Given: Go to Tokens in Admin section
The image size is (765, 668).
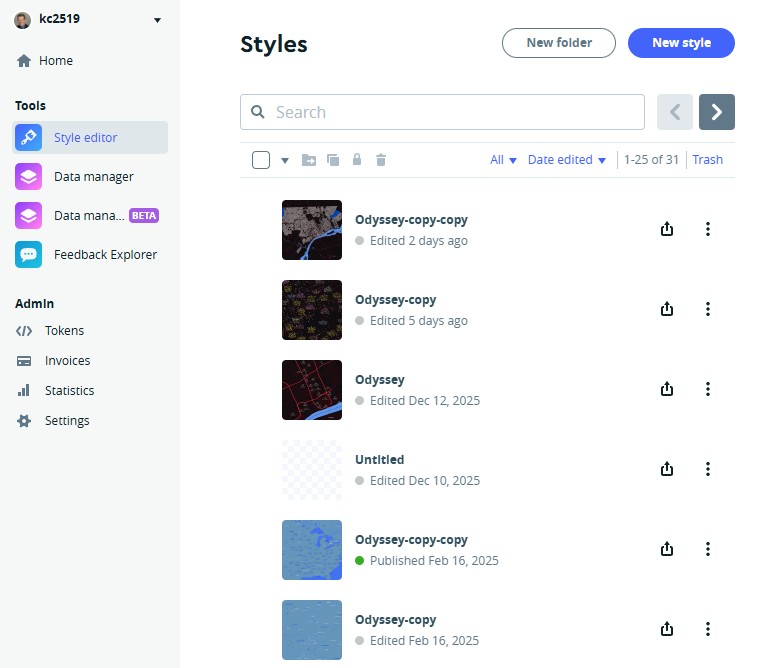Looking at the screenshot, I should click(64, 331).
